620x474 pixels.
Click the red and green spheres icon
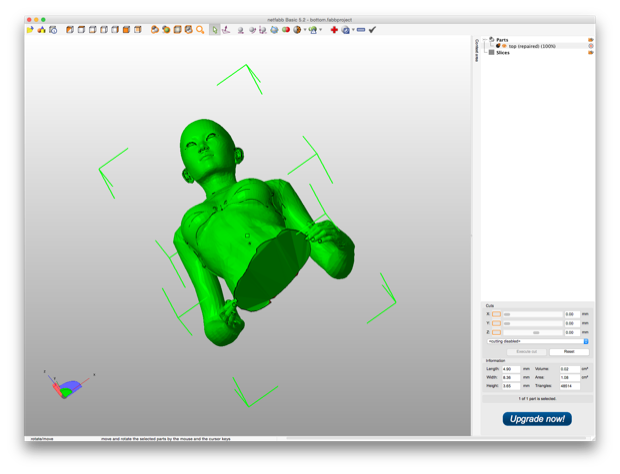click(x=286, y=30)
